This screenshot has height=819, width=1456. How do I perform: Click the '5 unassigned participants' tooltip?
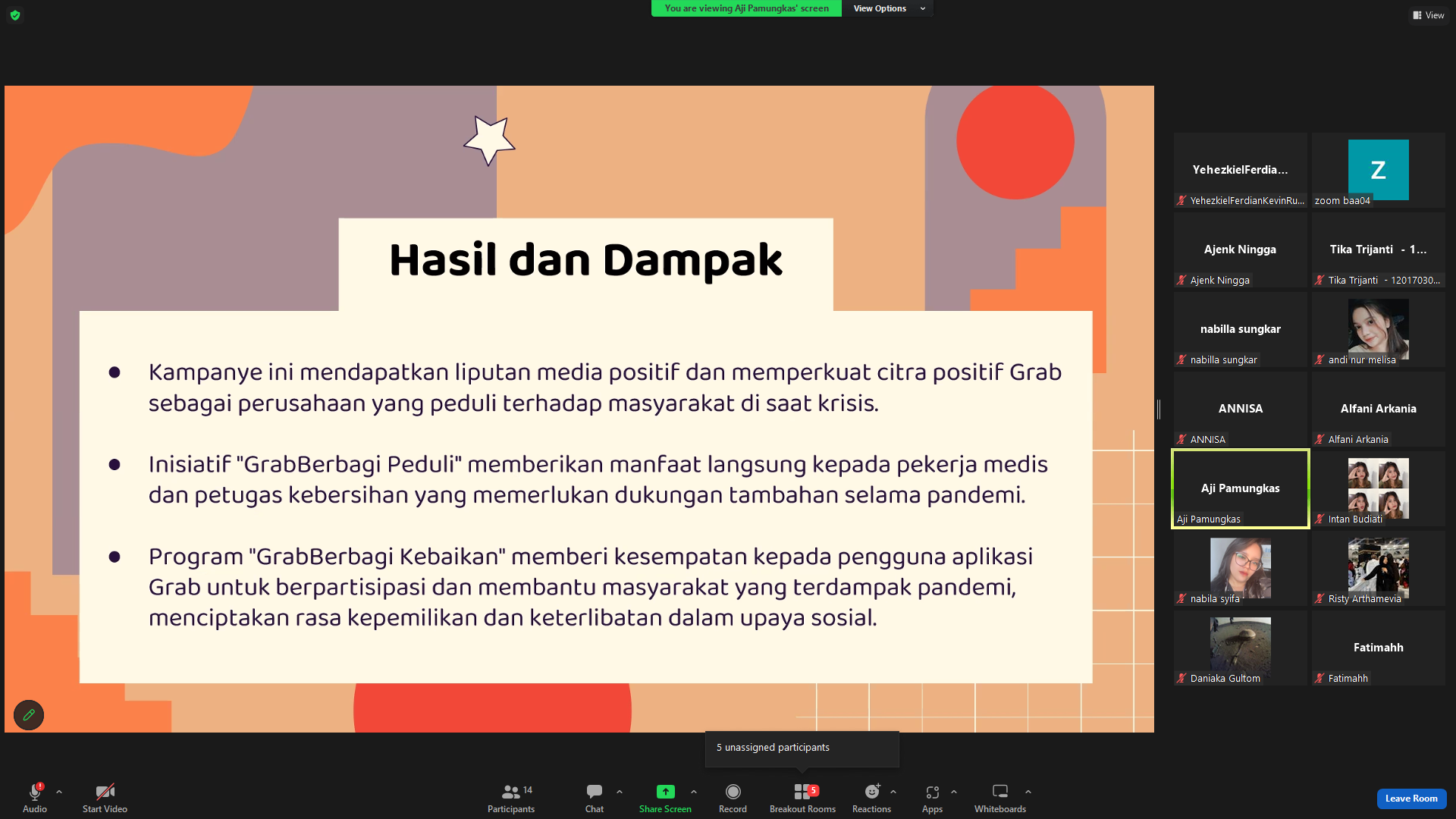(802, 748)
